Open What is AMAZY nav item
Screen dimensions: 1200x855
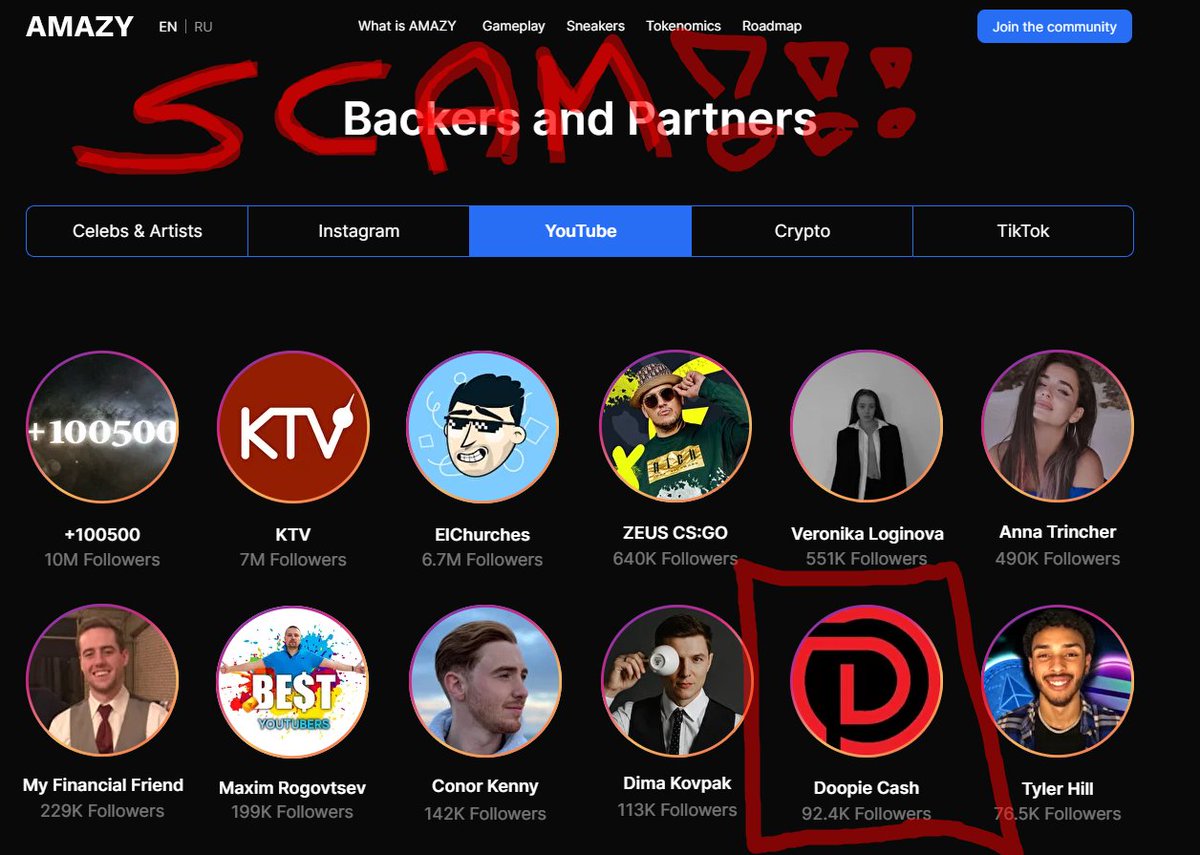coord(407,26)
